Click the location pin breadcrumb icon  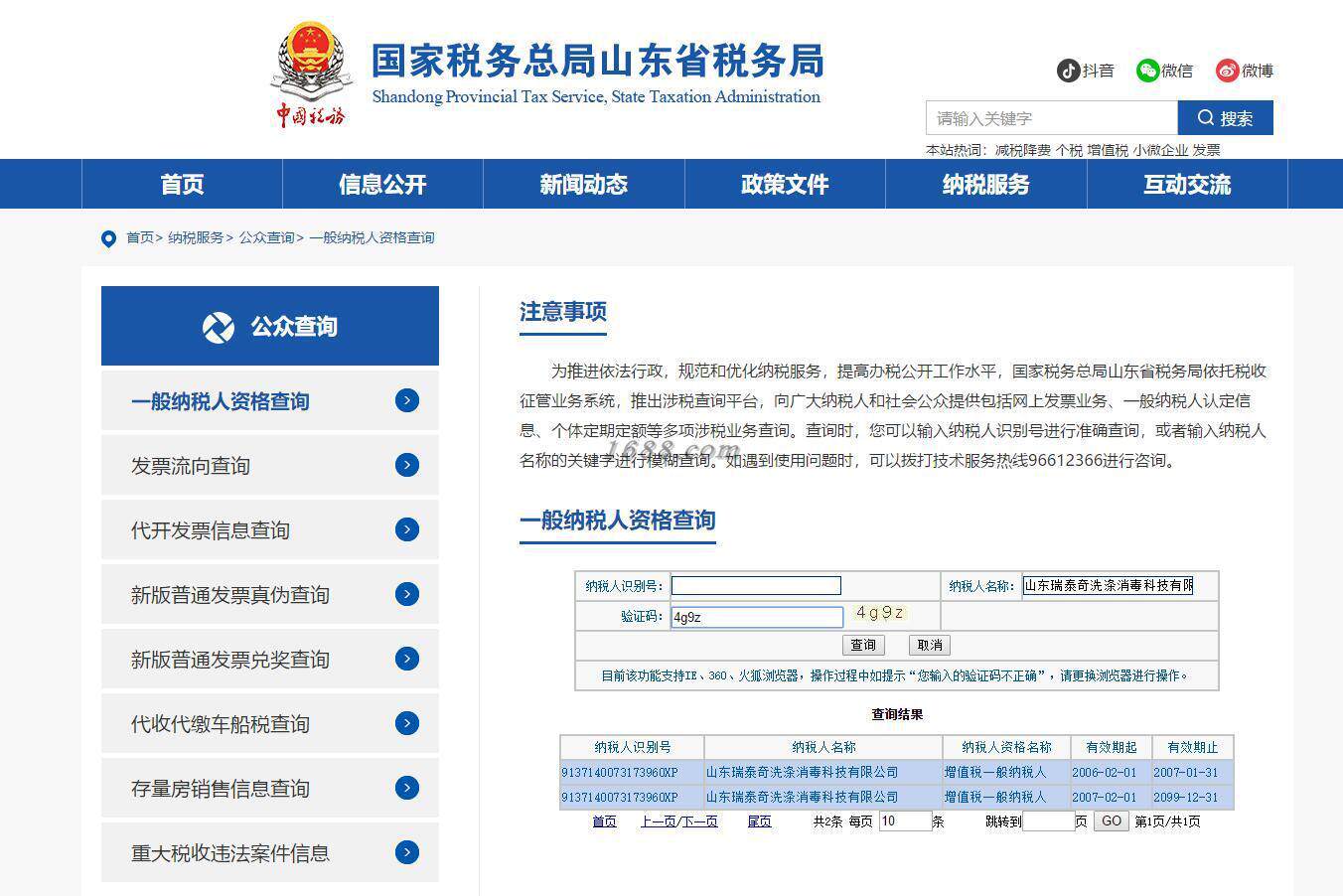point(109,238)
